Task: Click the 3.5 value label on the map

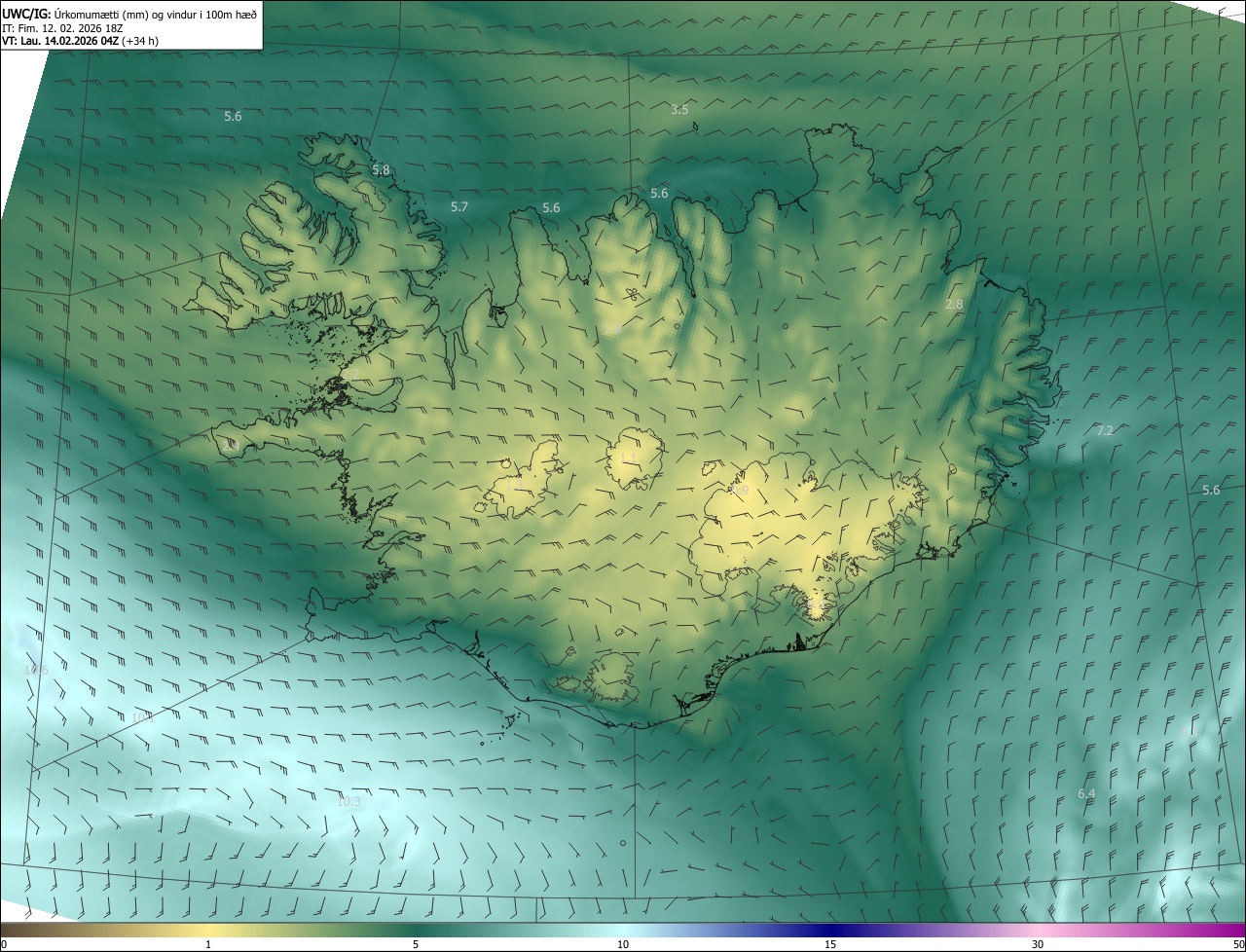Action: coord(679,109)
